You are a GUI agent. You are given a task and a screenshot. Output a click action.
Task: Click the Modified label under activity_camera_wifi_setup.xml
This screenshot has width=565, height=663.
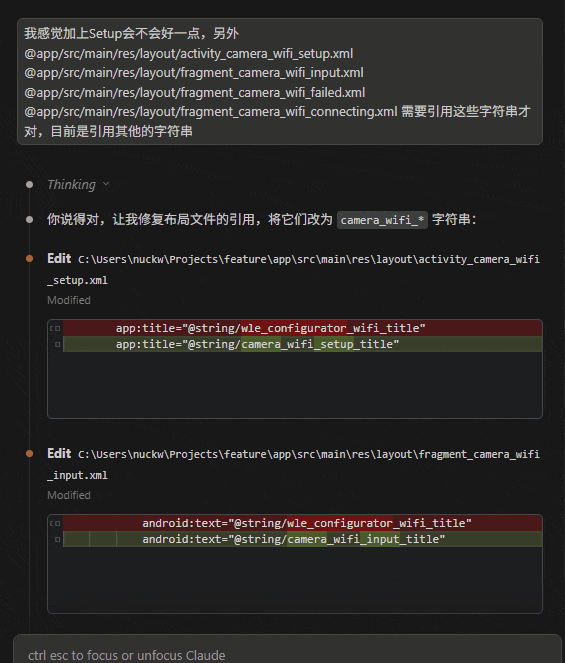click(69, 300)
